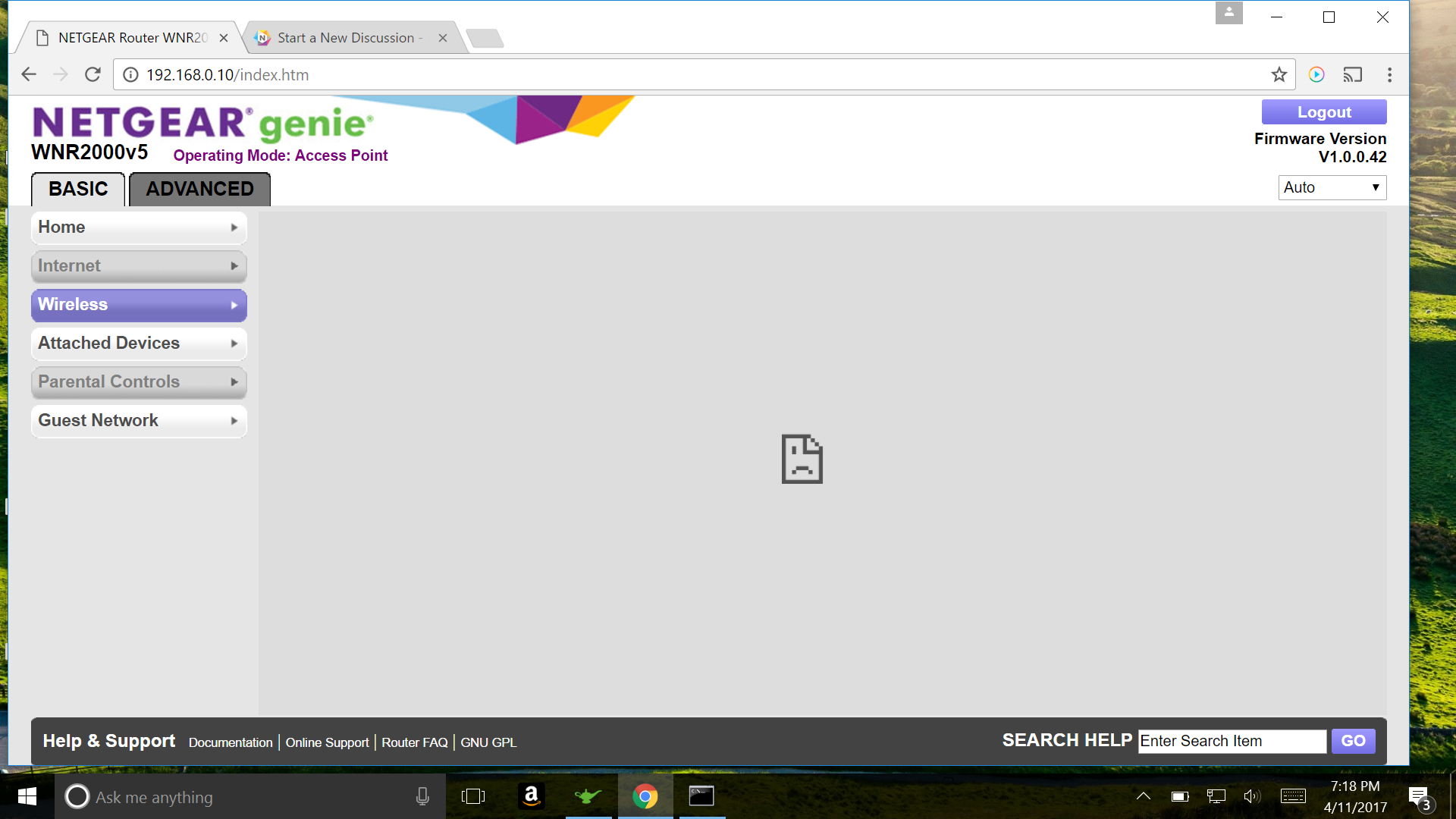Open Amazon app from taskbar
The height and width of the screenshot is (819, 1456).
[531, 796]
